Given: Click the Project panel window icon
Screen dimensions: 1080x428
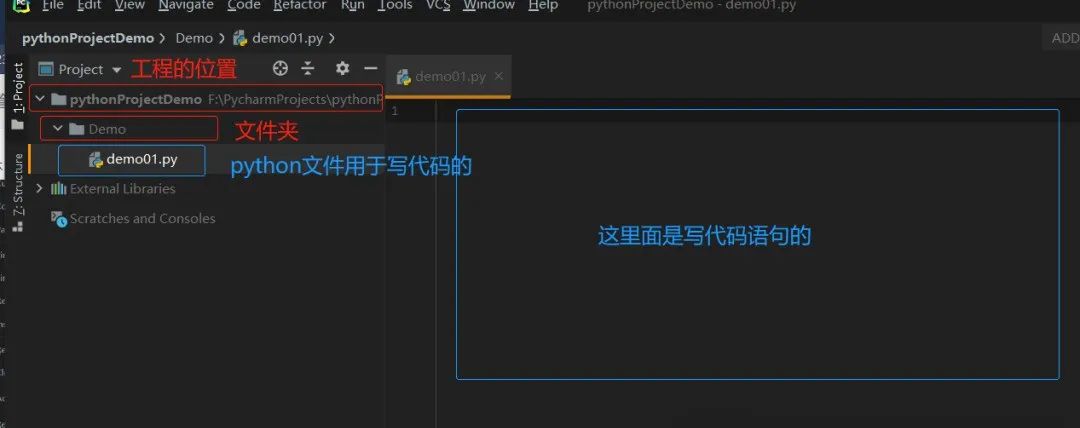Looking at the screenshot, I should coord(45,69).
